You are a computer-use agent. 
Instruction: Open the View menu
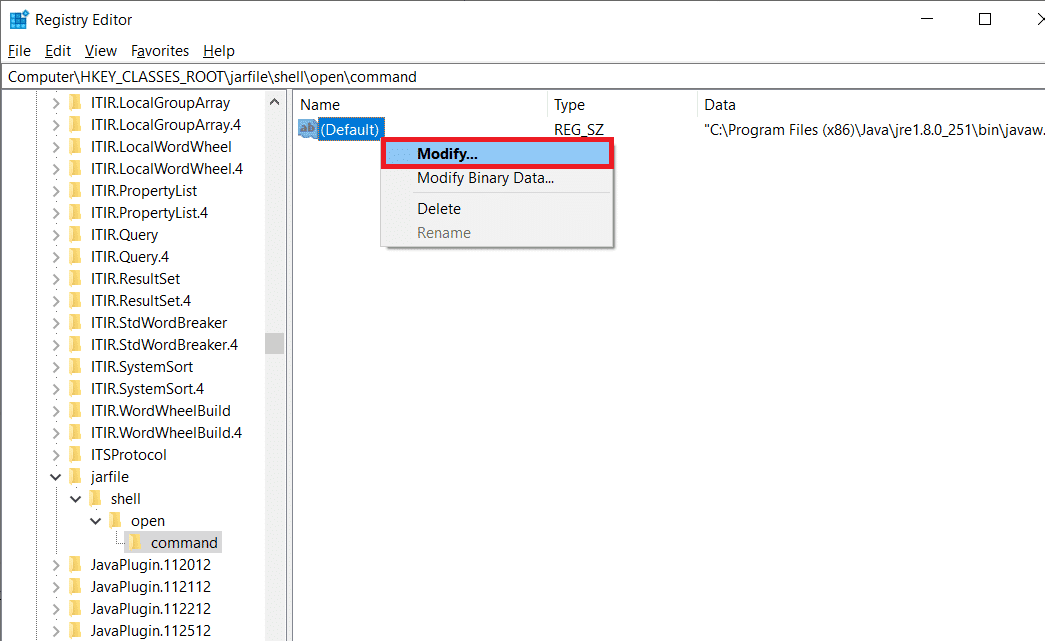click(x=101, y=51)
